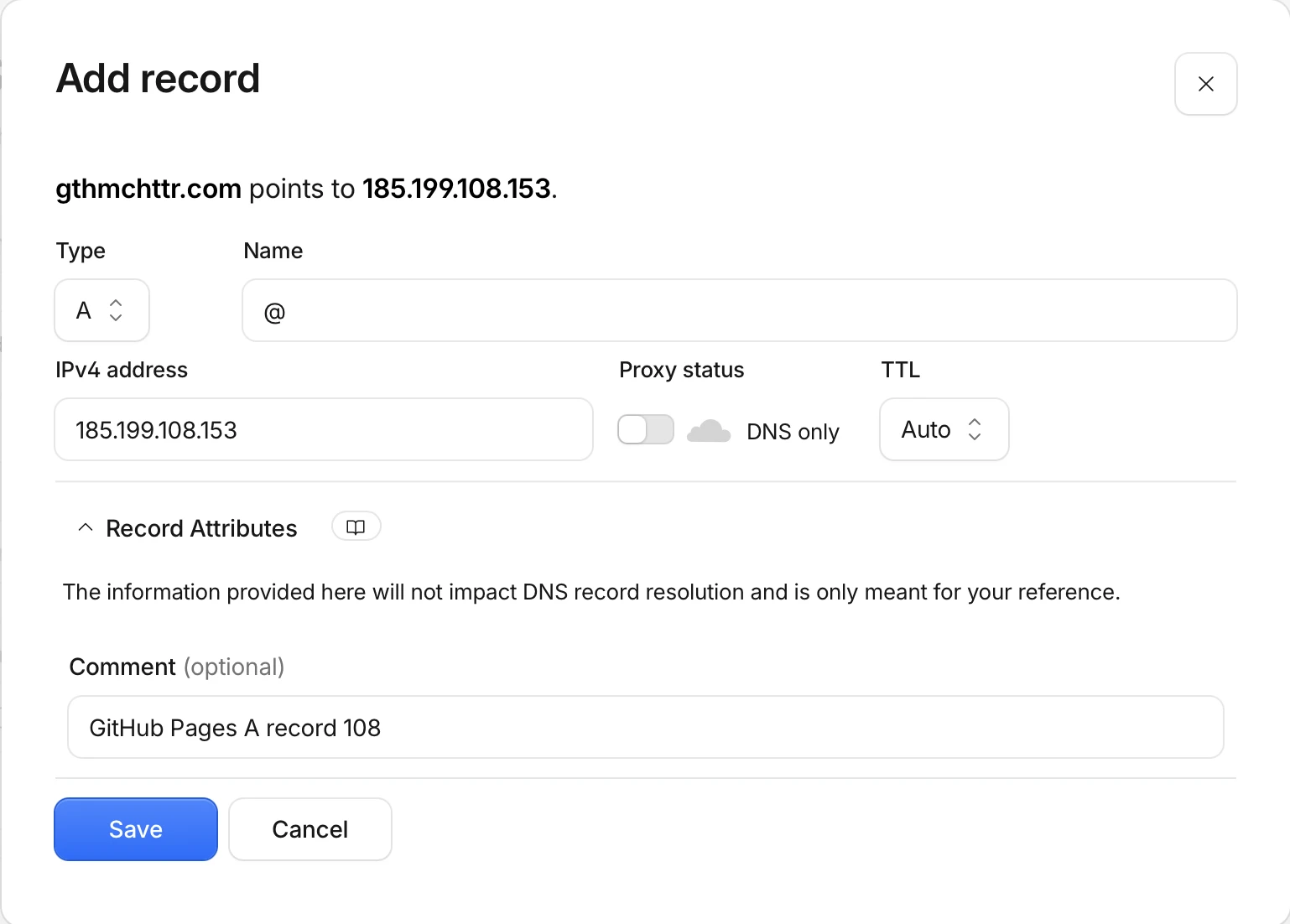Toggle the Proxy status switch
Image resolution: width=1290 pixels, height=924 pixels.
click(x=646, y=430)
